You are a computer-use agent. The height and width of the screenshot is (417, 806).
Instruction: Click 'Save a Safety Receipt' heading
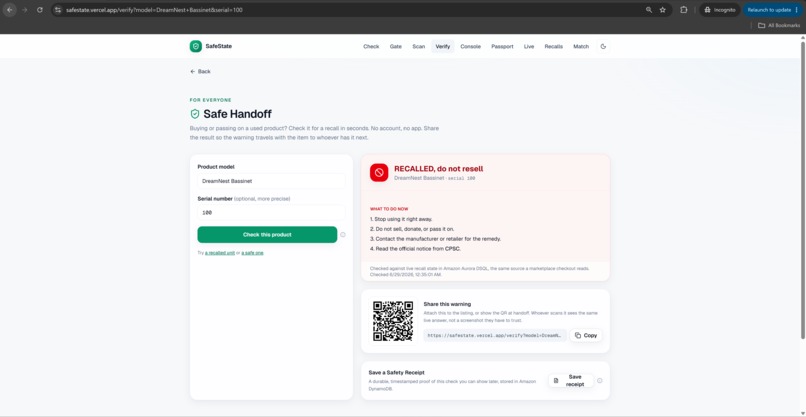[x=396, y=372]
